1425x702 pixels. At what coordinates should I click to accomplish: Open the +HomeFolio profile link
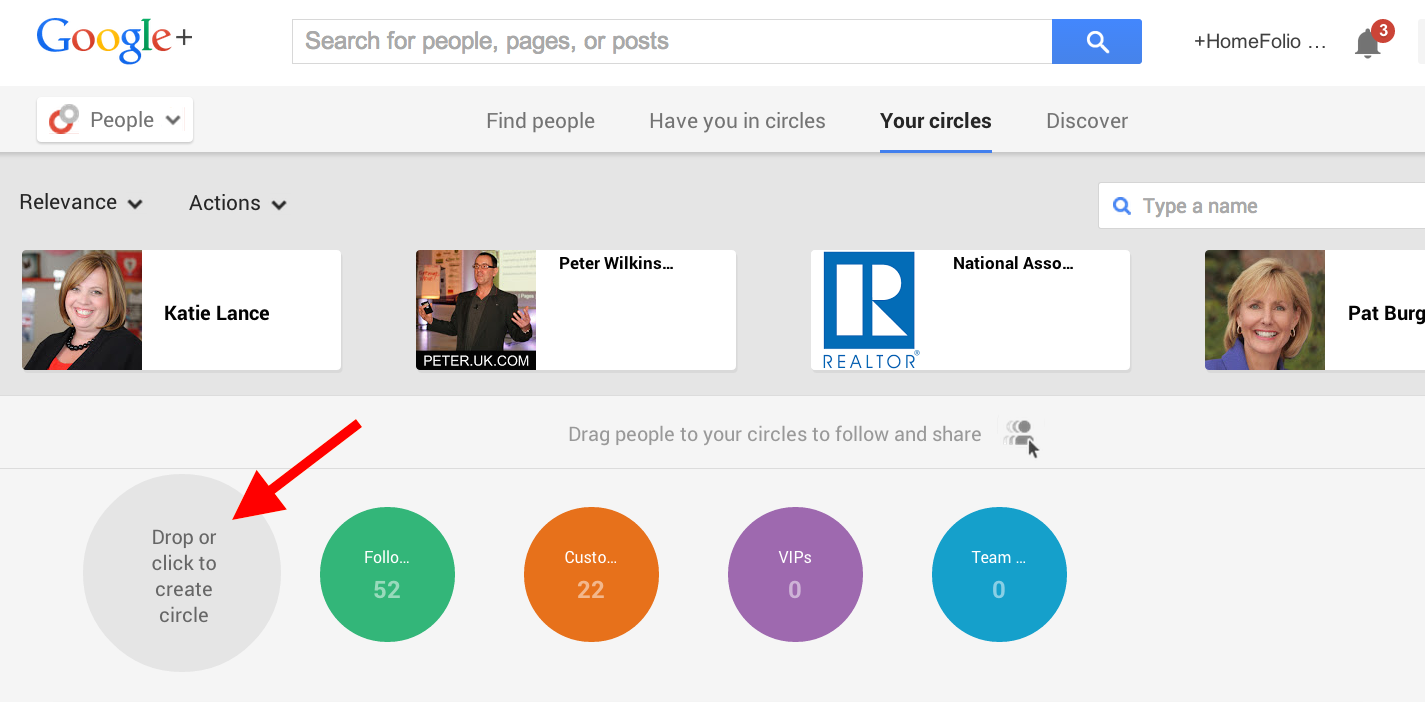click(x=1260, y=41)
